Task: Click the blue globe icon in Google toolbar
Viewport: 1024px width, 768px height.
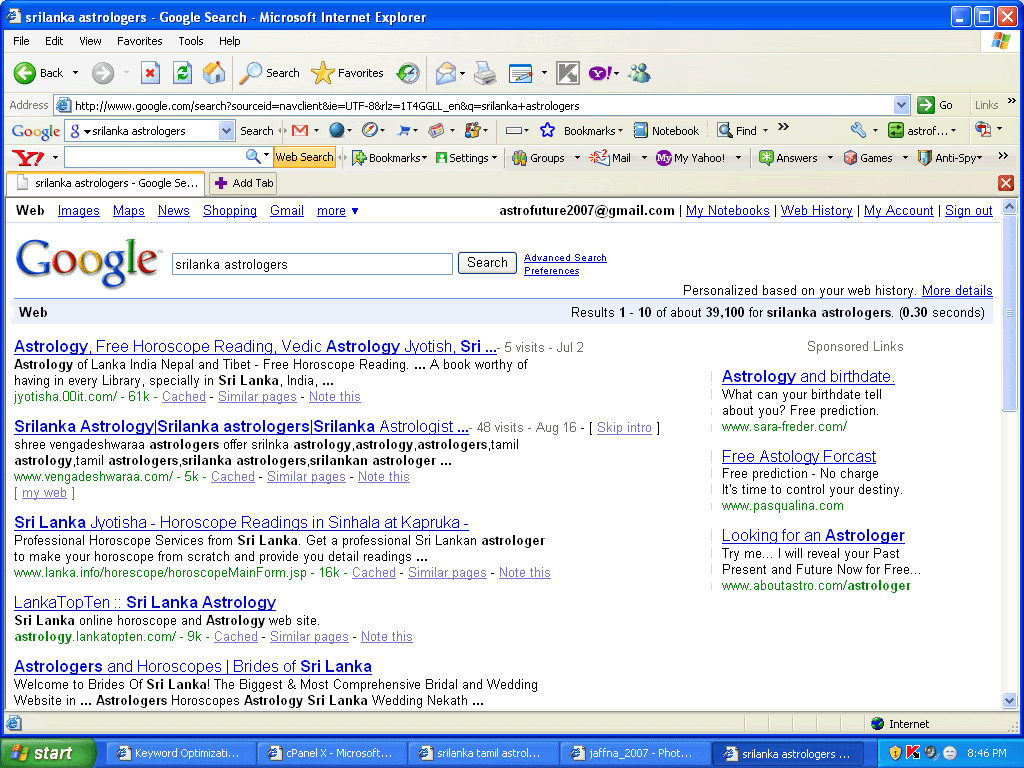Action: pyautogui.click(x=336, y=131)
